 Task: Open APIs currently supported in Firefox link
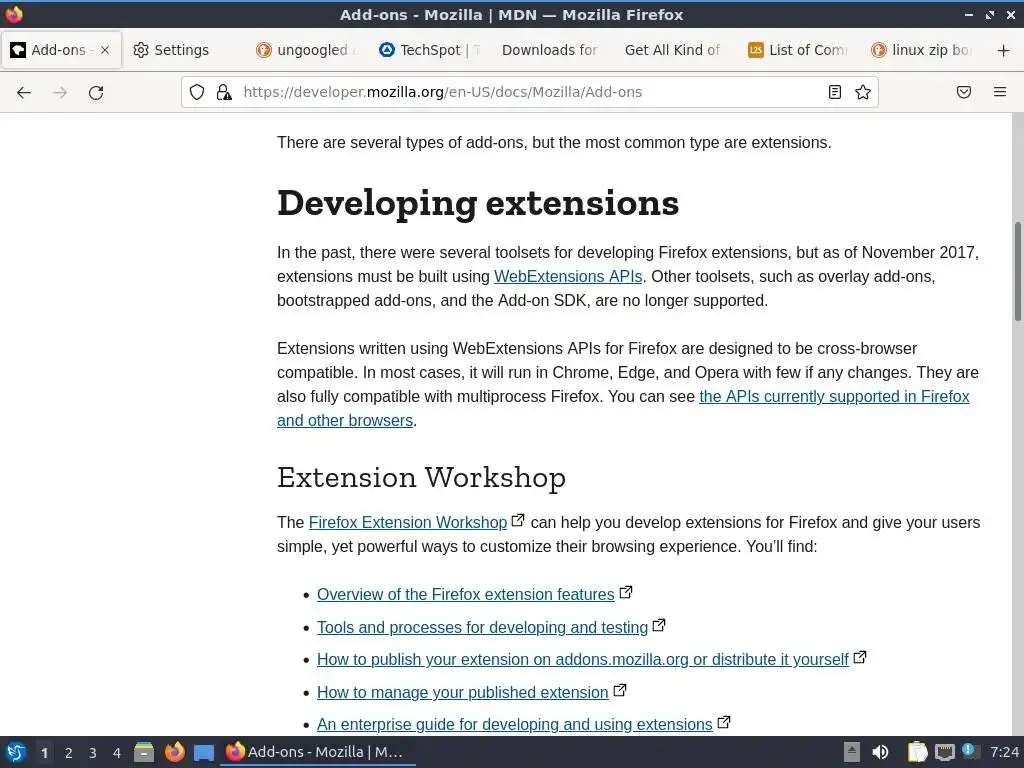coord(834,397)
